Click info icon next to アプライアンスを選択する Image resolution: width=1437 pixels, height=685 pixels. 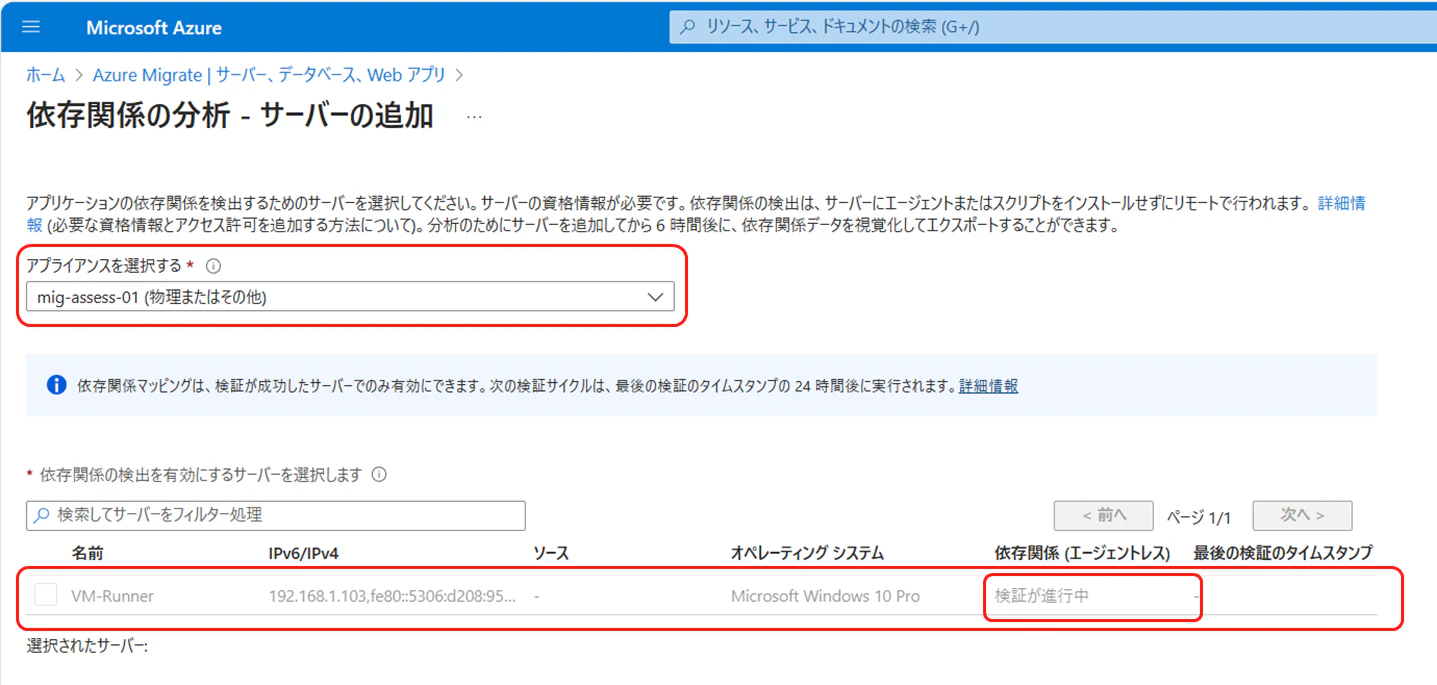coord(212,267)
